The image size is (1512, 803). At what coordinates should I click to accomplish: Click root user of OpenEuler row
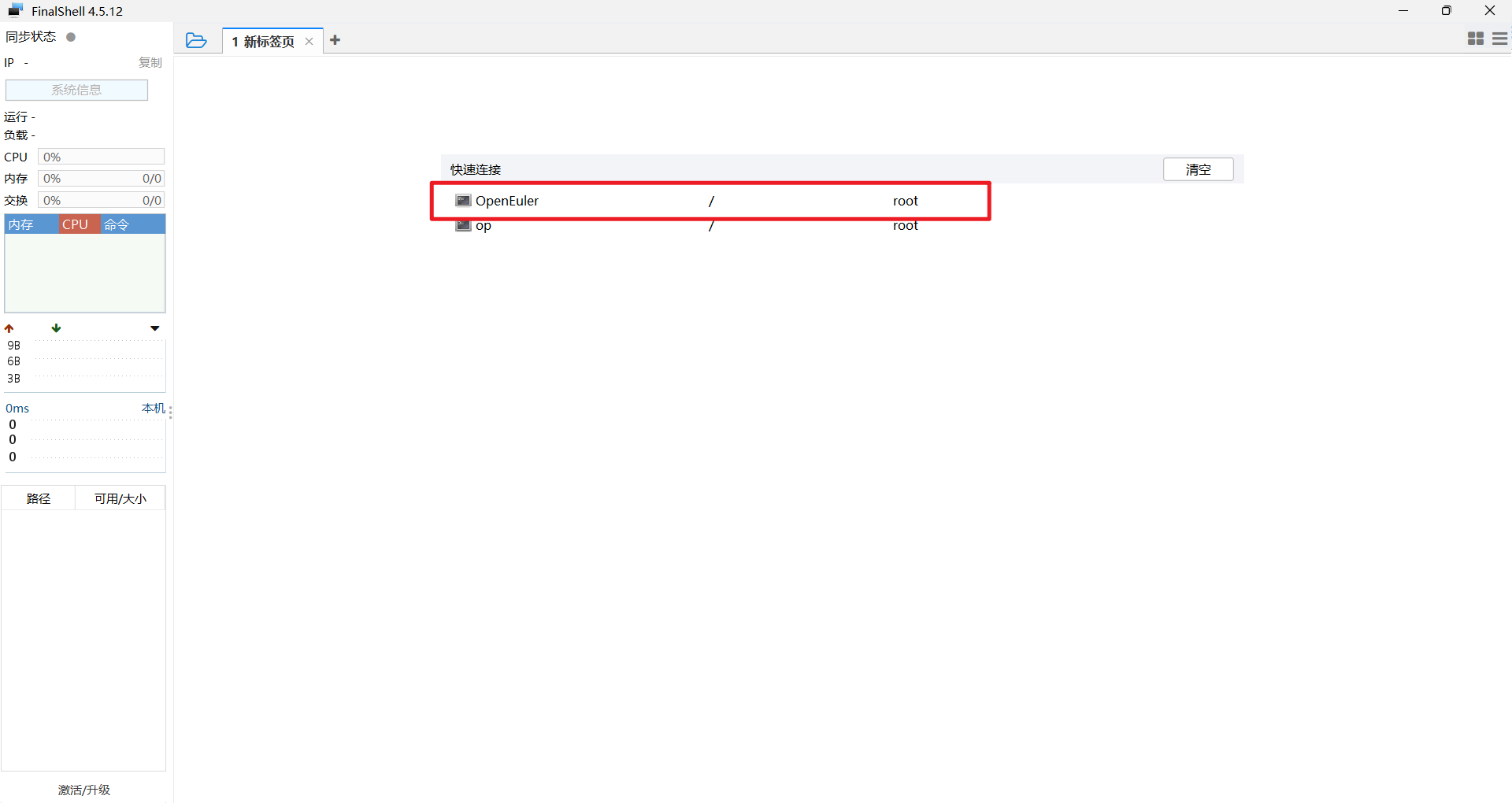tap(906, 201)
